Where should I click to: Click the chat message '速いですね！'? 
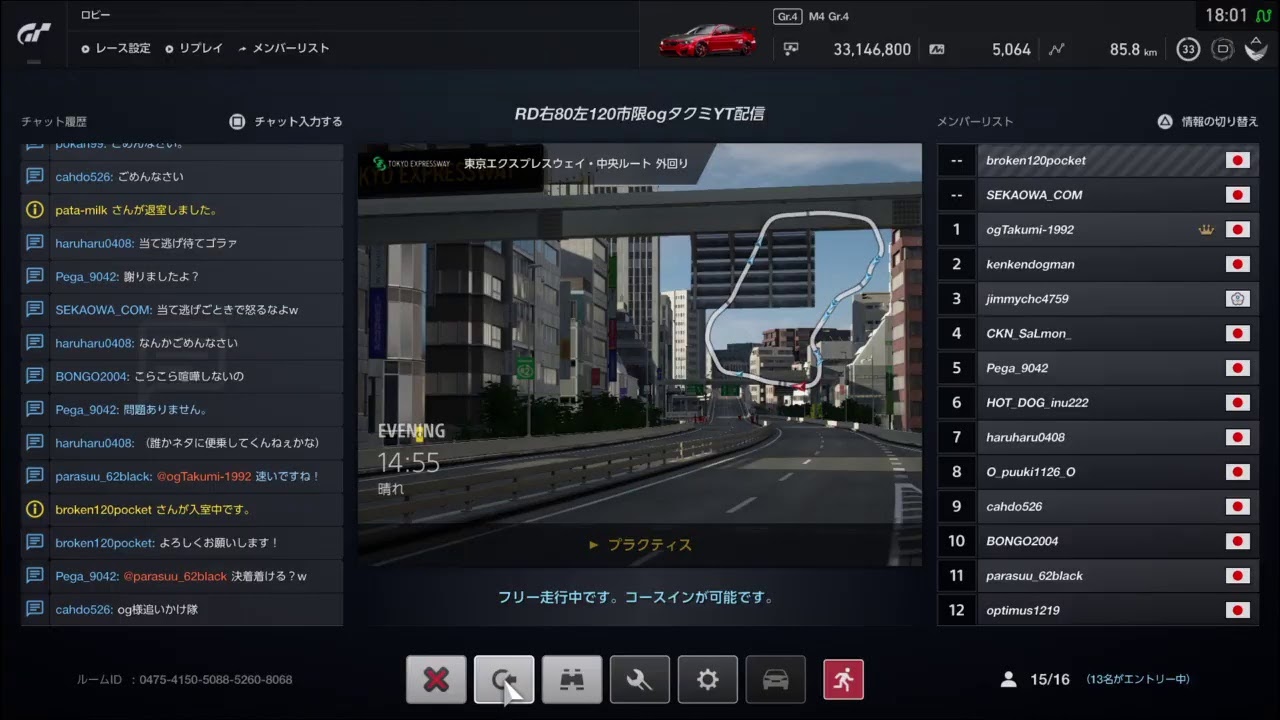pos(288,476)
